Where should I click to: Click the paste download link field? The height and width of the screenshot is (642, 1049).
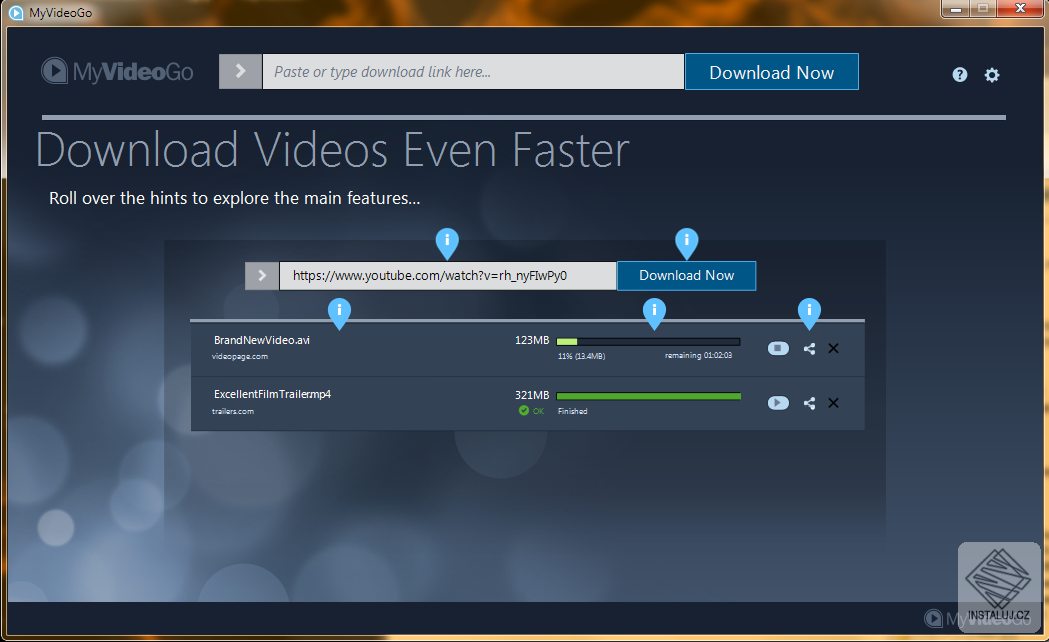(x=470, y=71)
